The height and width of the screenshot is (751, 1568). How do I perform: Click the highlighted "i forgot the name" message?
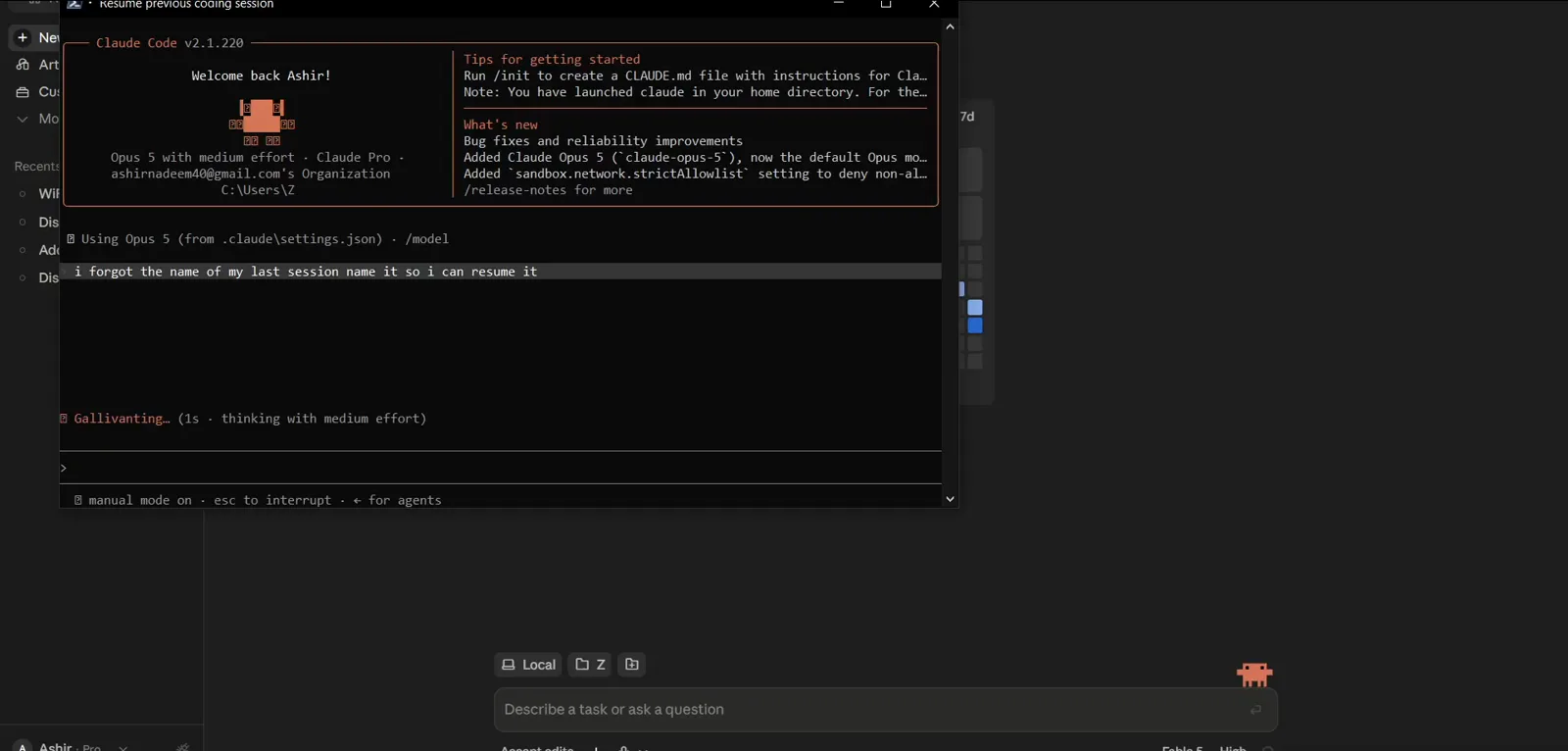501,272
